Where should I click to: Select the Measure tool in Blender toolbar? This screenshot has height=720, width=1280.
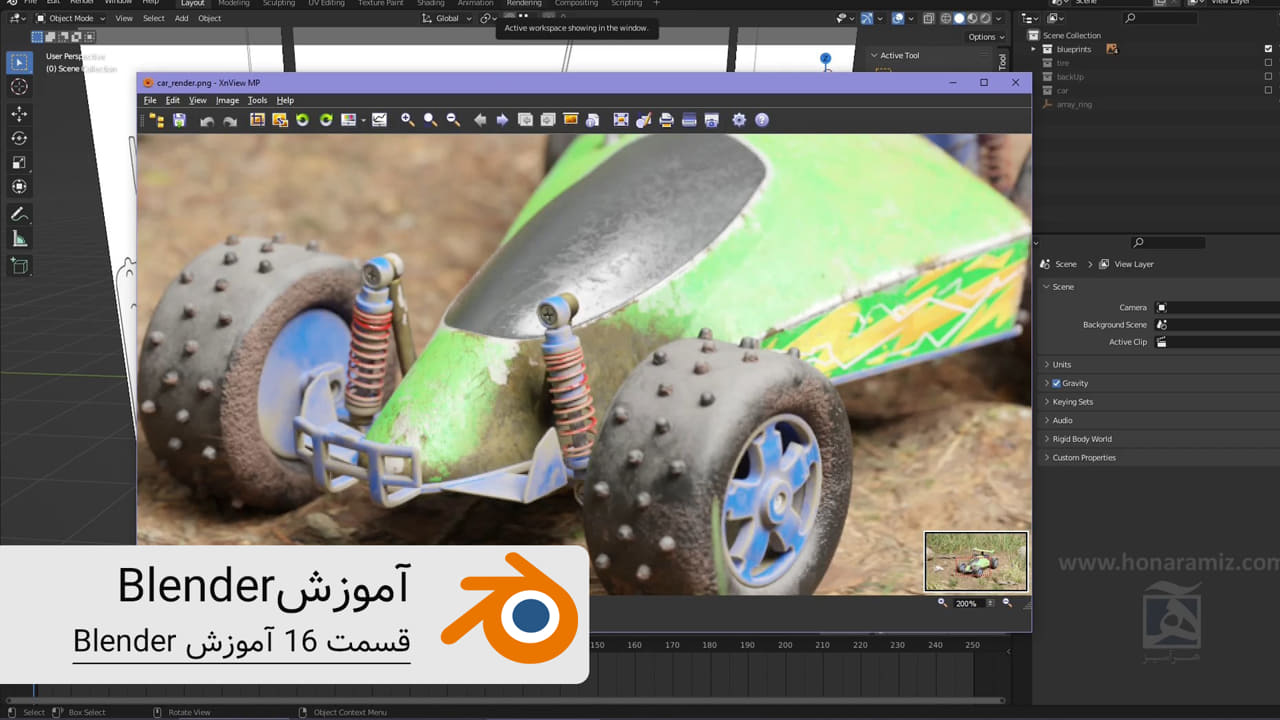pos(19,238)
